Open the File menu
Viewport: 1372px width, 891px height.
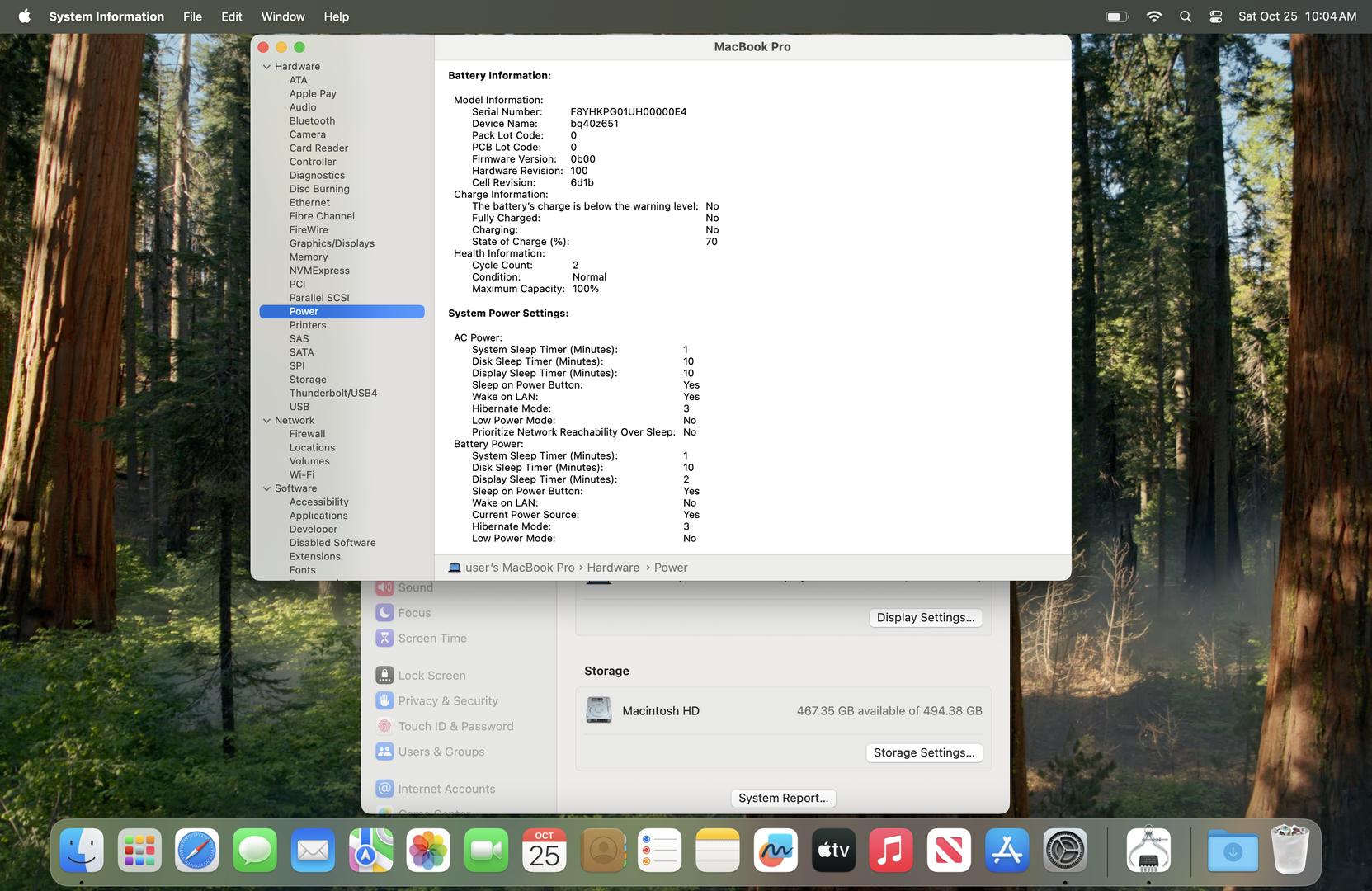(192, 16)
